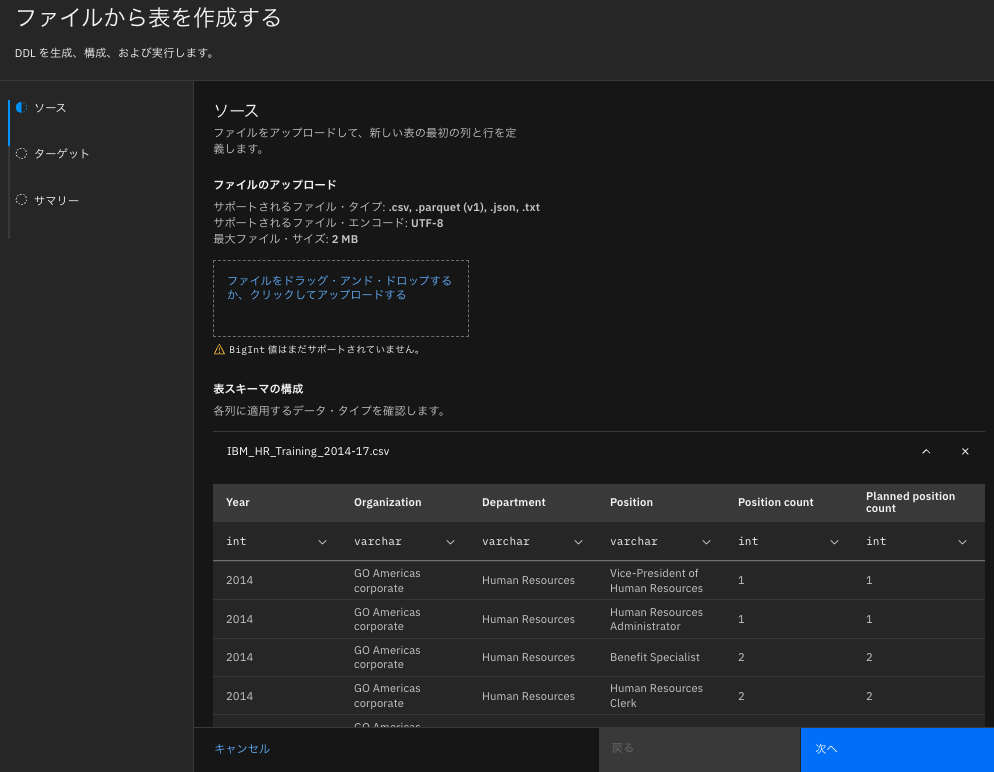Click the BigInt warning triangle icon

click(218, 347)
